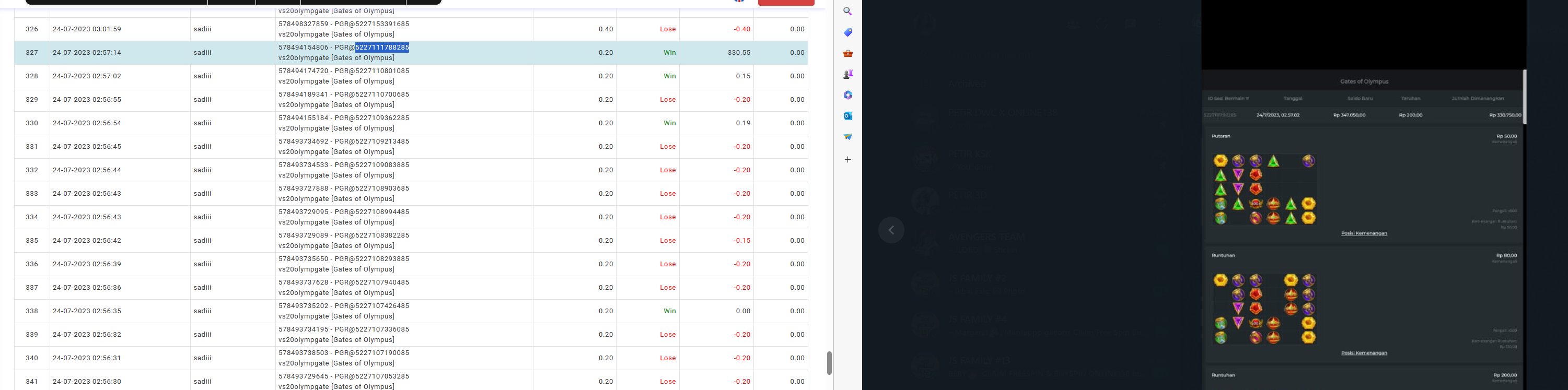Click the Jumlah Dimenangkan column header
Viewport: 1568px width, 390px height.
[1477, 99]
